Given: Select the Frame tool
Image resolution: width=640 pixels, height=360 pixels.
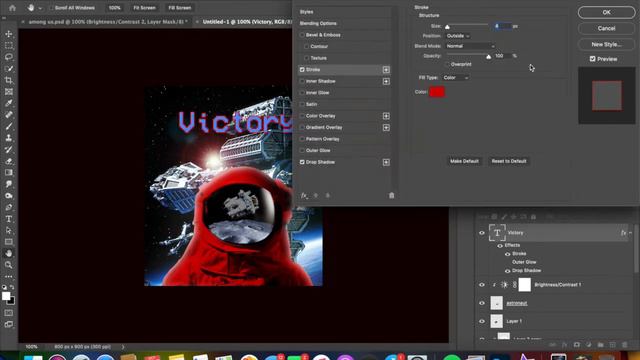Looking at the screenshot, I should pos(9,92).
